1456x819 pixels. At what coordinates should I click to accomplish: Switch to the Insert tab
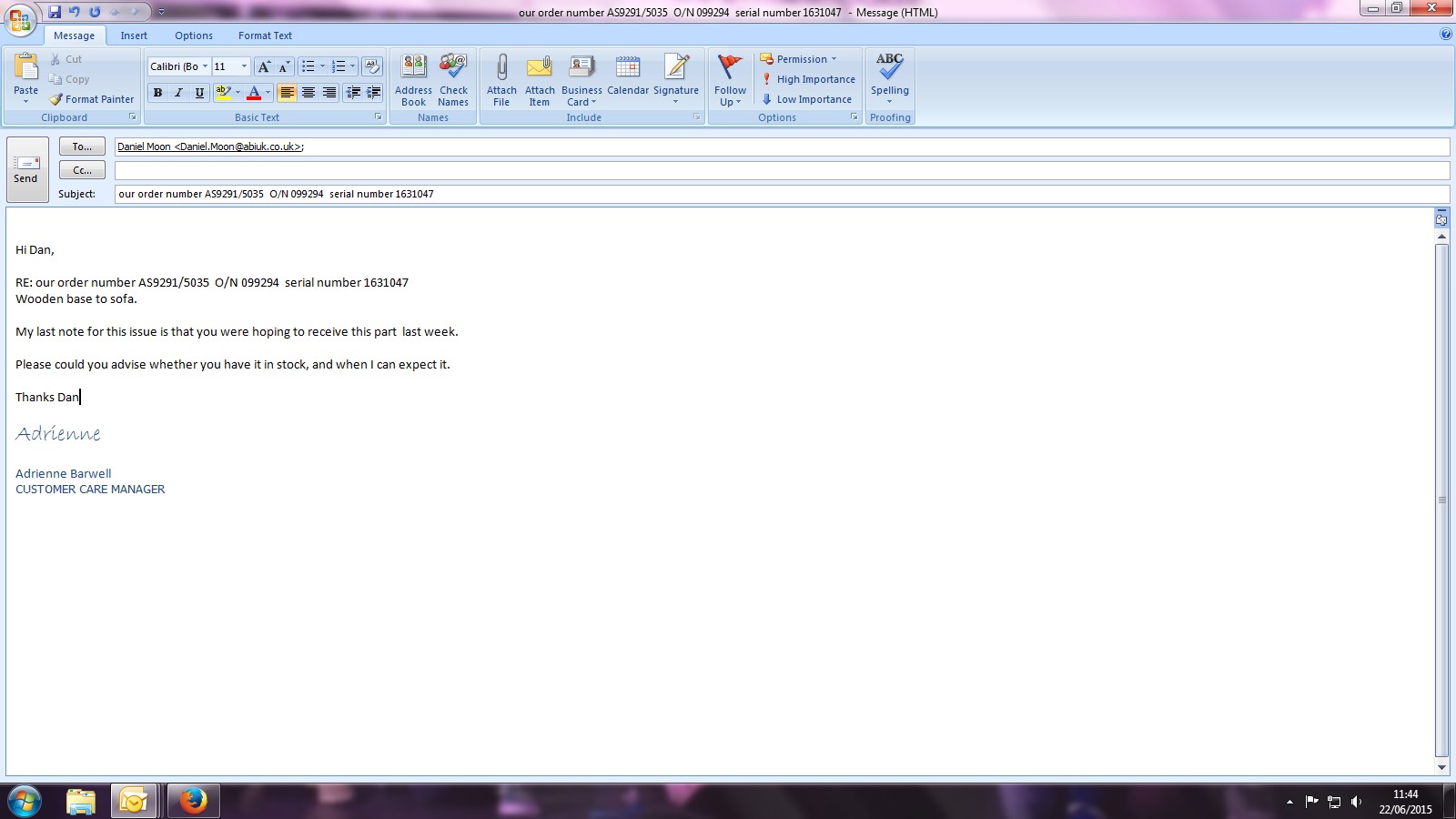coord(134,35)
